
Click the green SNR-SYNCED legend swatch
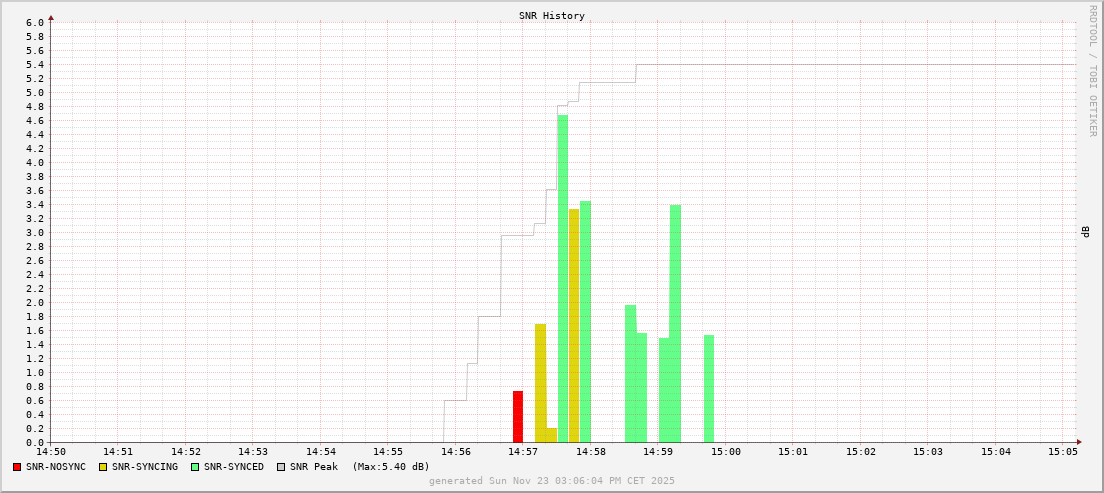[x=194, y=467]
